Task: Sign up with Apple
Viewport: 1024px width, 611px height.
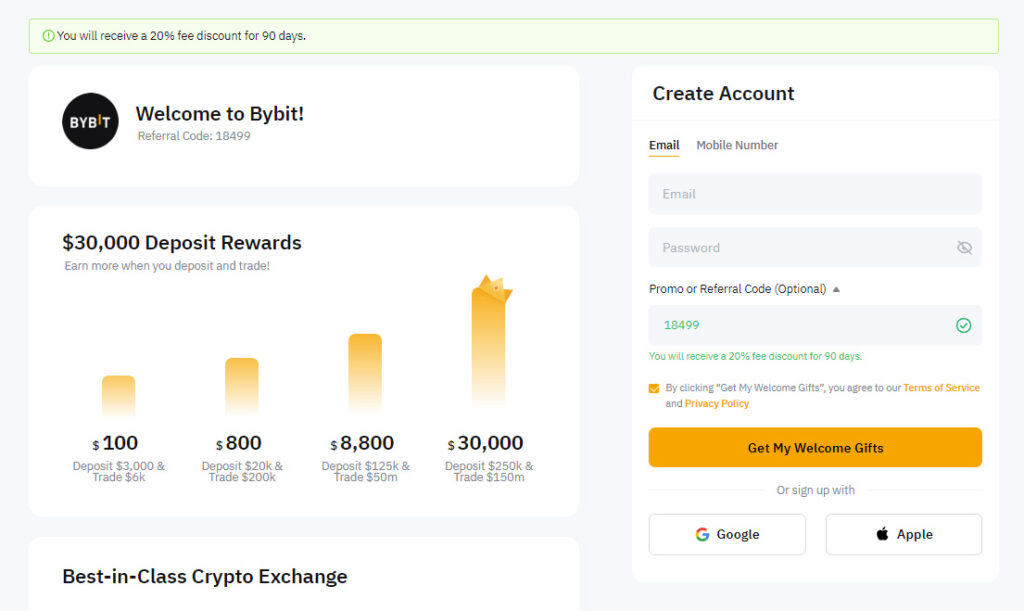Action: 904,535
